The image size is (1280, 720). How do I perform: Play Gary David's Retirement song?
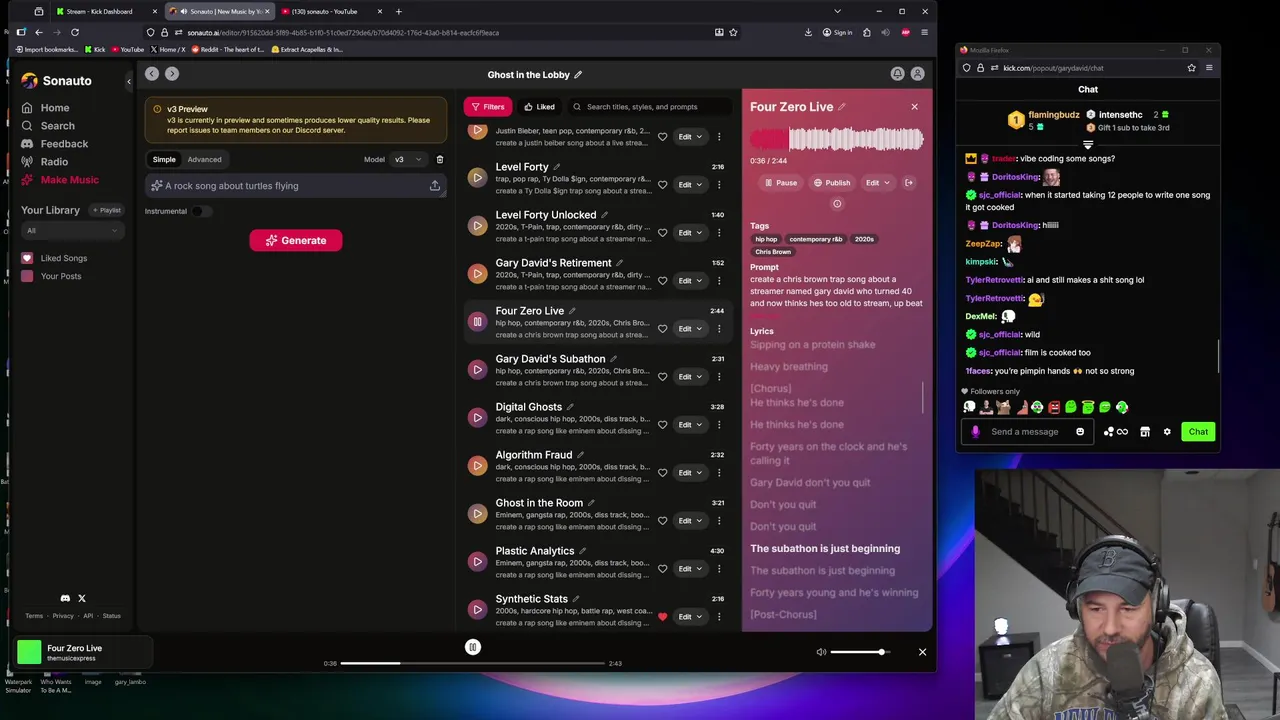(477, 274)
